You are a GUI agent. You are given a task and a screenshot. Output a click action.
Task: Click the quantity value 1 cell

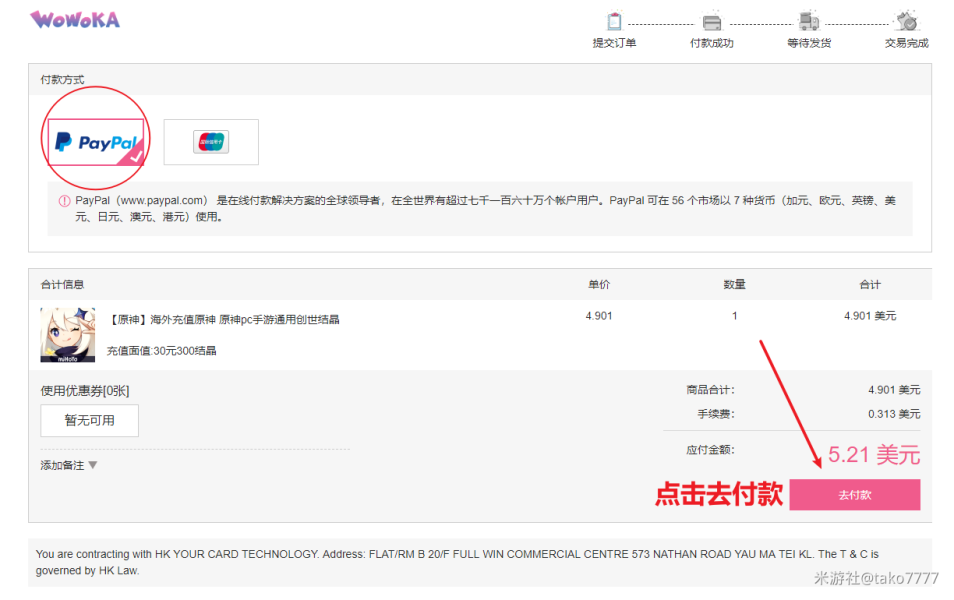(734, 316)
